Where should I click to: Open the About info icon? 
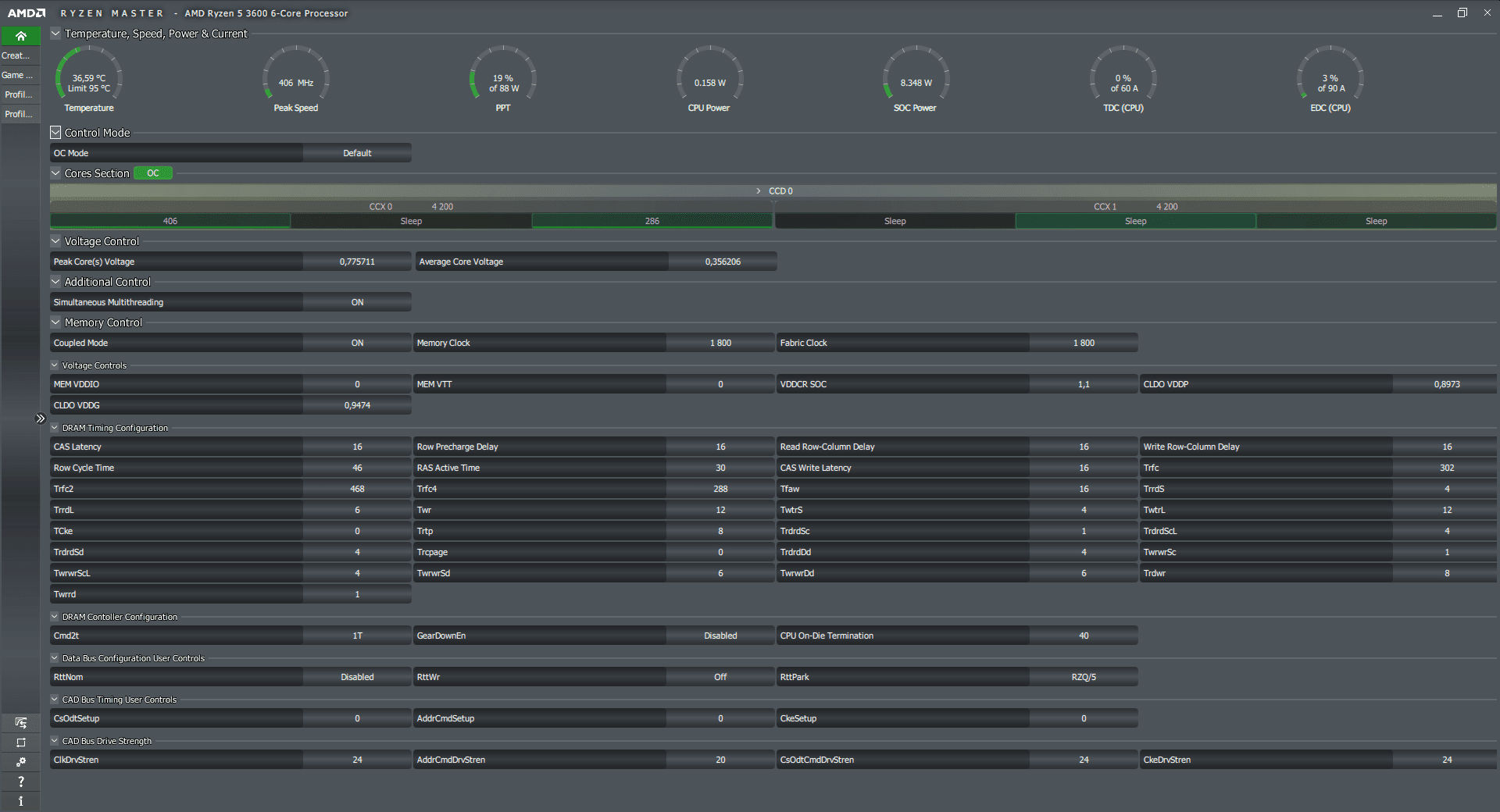tap(20, 801)
